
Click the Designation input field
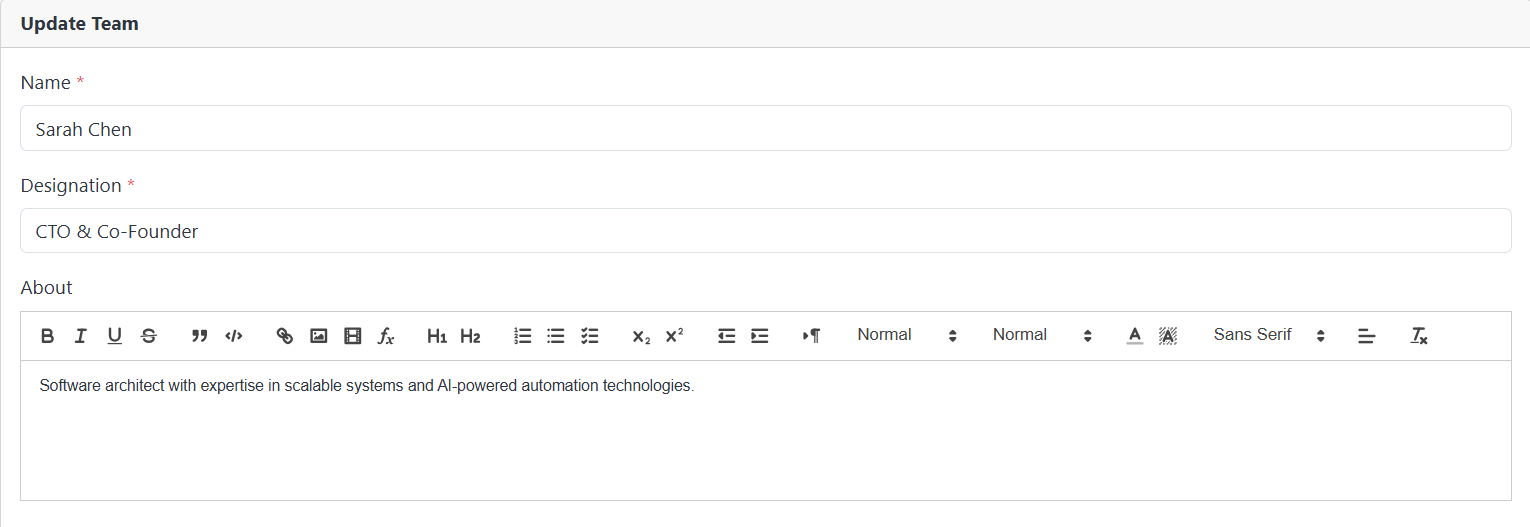tap(765, 231)
